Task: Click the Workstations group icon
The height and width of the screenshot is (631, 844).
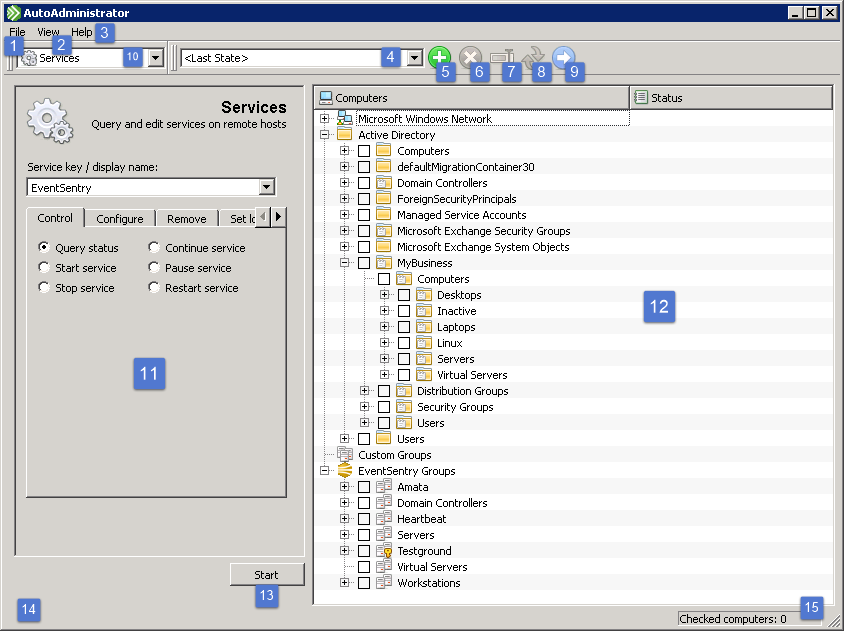Action: click(x=384, y=583)
